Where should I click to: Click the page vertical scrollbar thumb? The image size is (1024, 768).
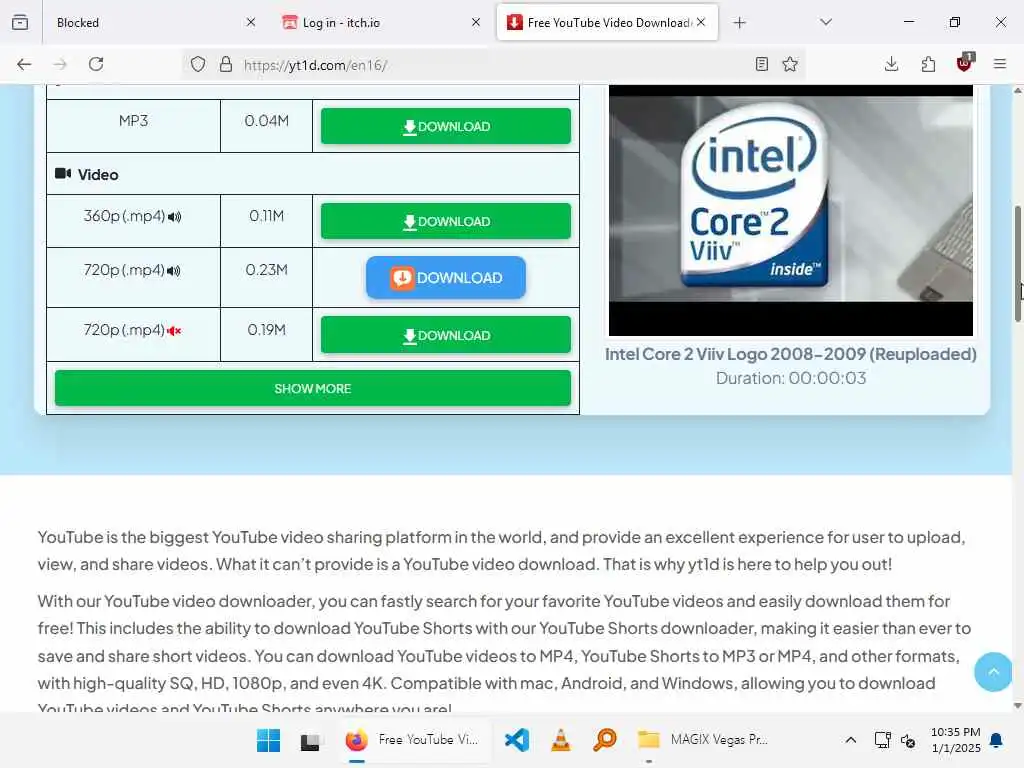1017,263
